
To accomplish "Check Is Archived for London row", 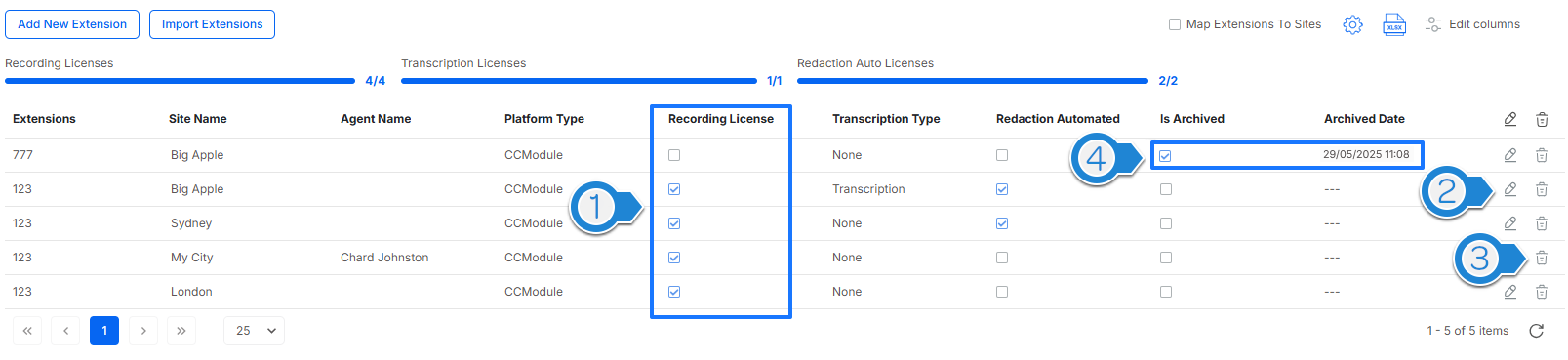I will [x=1166, y=292].
